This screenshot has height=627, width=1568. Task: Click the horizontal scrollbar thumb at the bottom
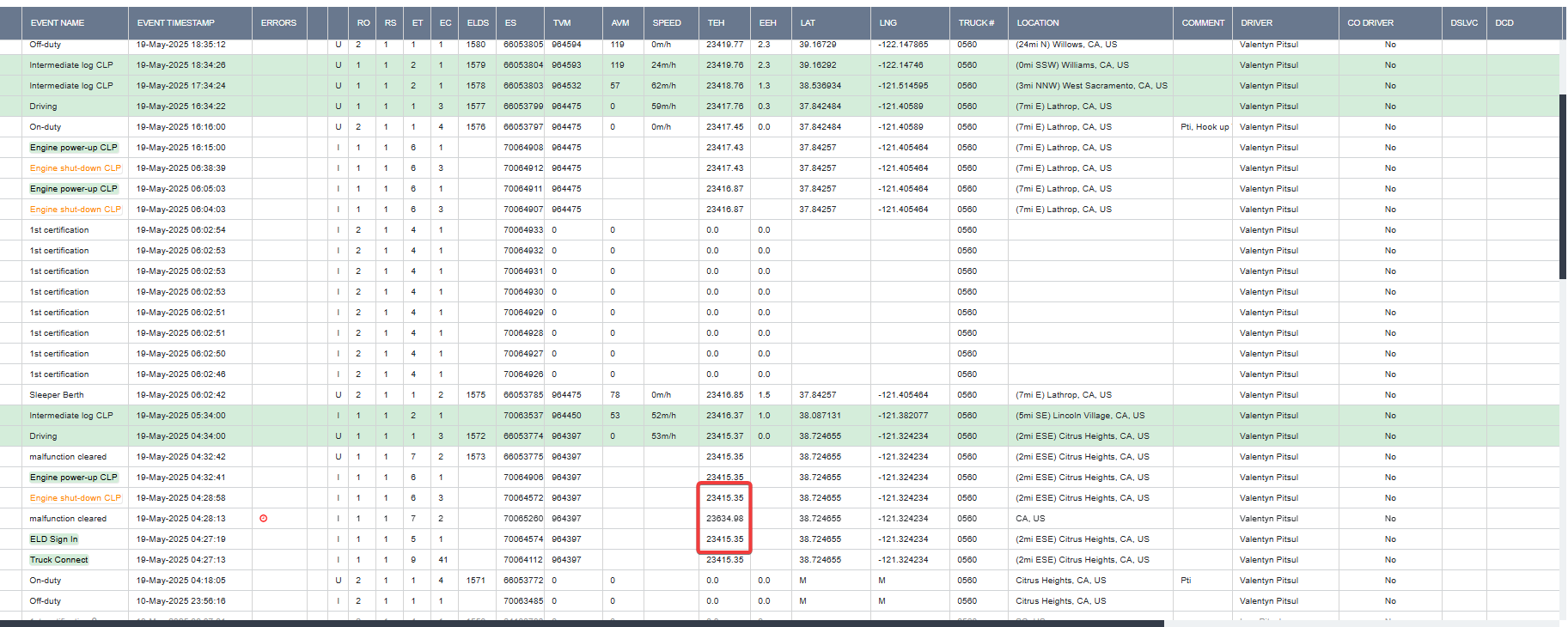click(x=582, y=624)
